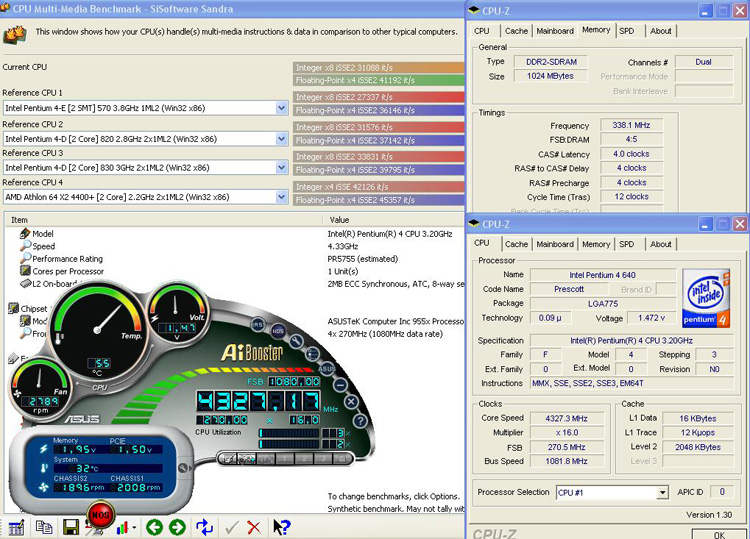Open AI Booster help question mark button

pyautogui.click(x=360, y=420)
